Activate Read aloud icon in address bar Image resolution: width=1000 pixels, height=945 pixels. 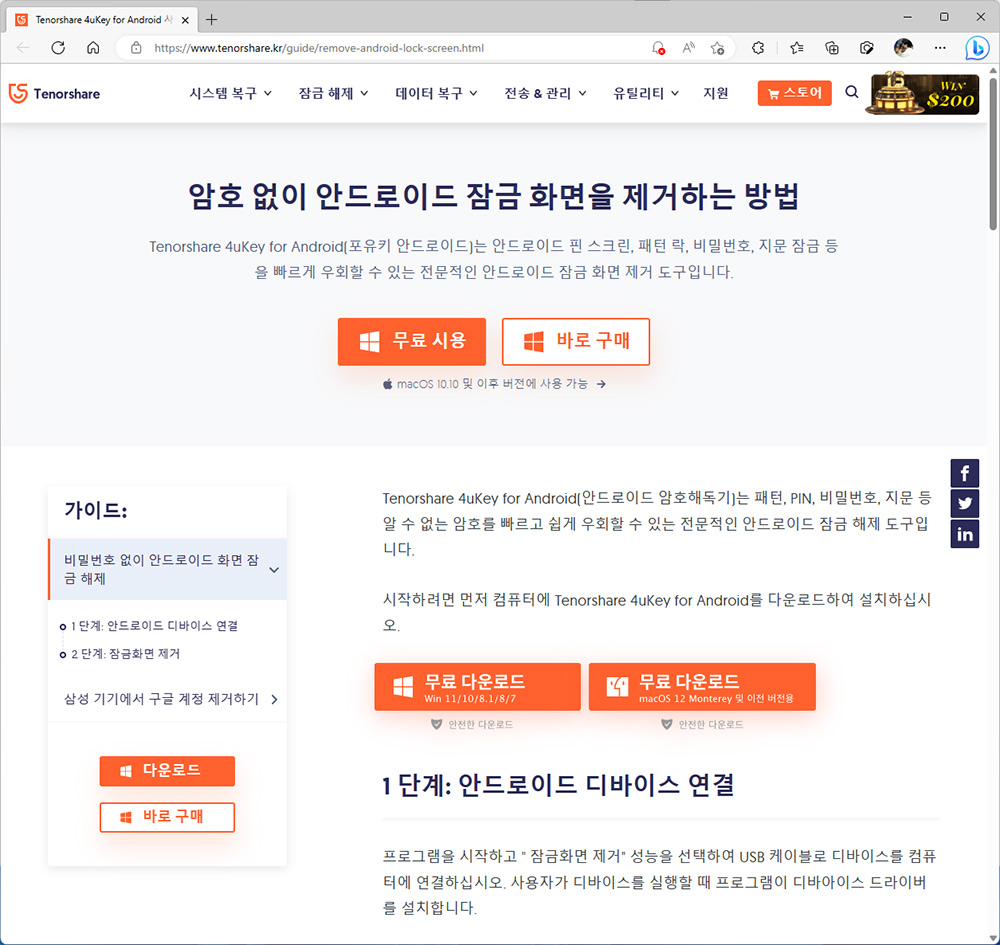point(688,48)
